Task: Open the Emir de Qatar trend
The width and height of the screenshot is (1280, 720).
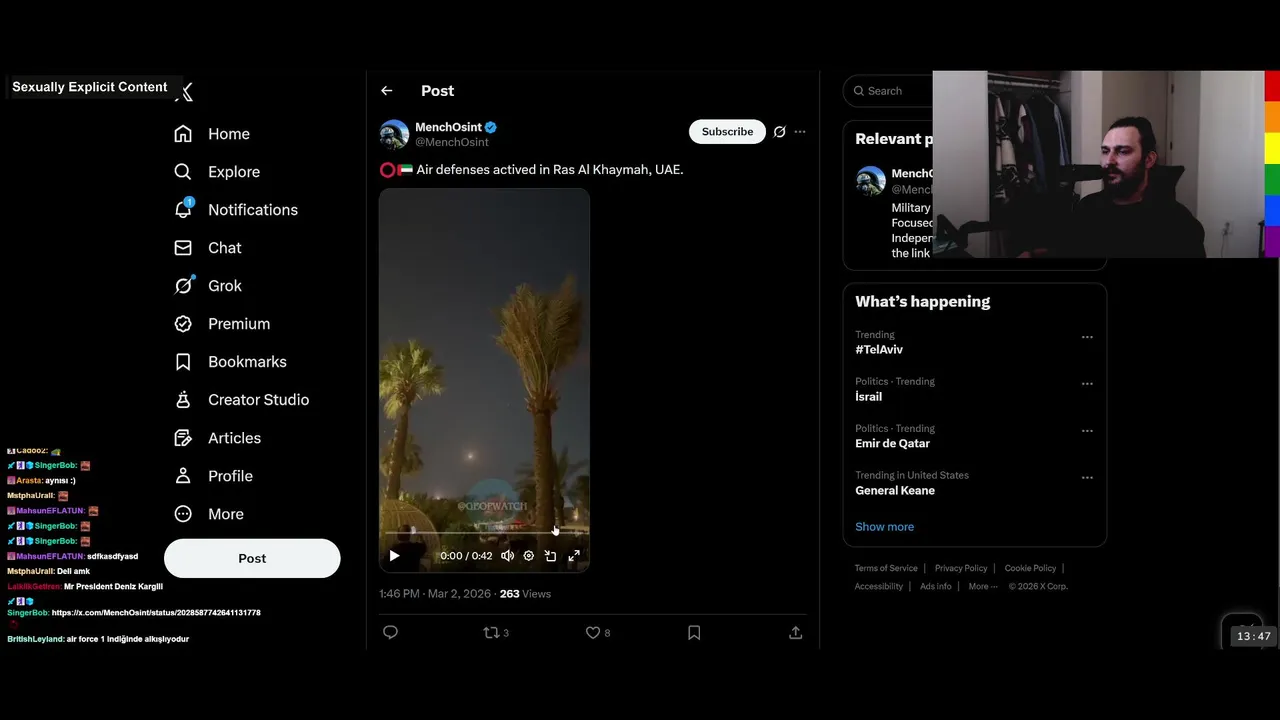Action: pyautogui.click(x=892, y=444)
